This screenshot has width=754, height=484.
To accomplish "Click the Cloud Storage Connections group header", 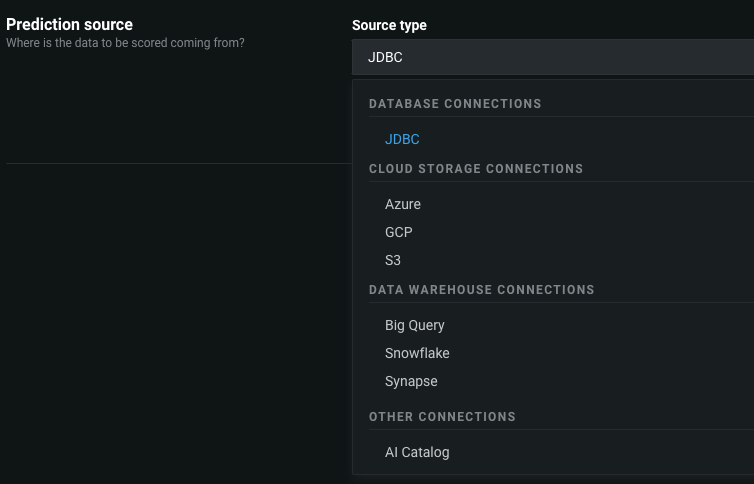I will click(x=476, y=169).
